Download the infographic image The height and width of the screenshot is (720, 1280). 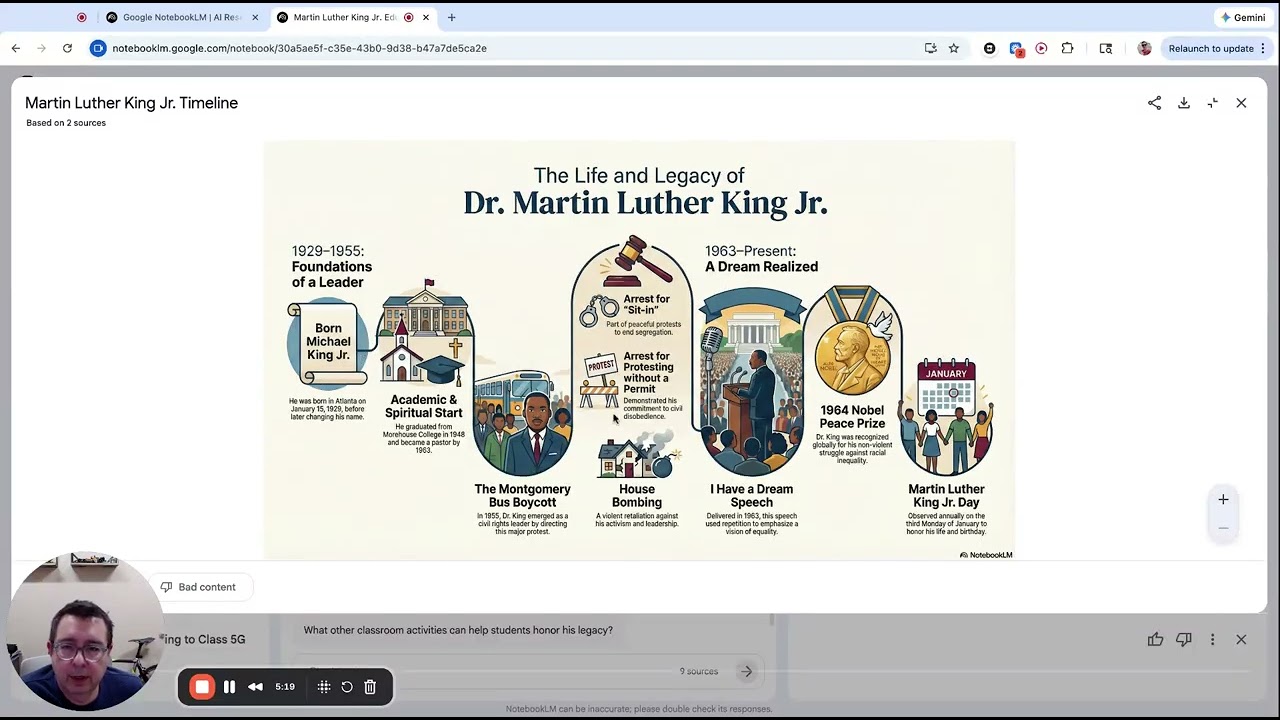tap(1184, 103)
